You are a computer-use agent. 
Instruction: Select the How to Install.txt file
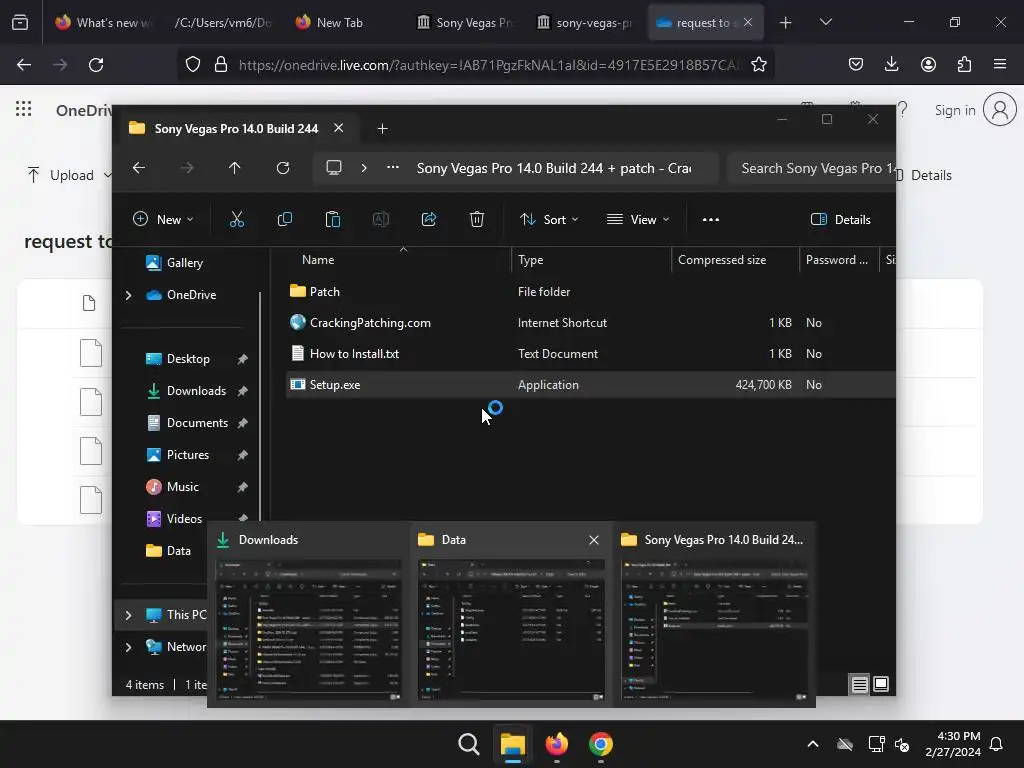pos(590,353)
